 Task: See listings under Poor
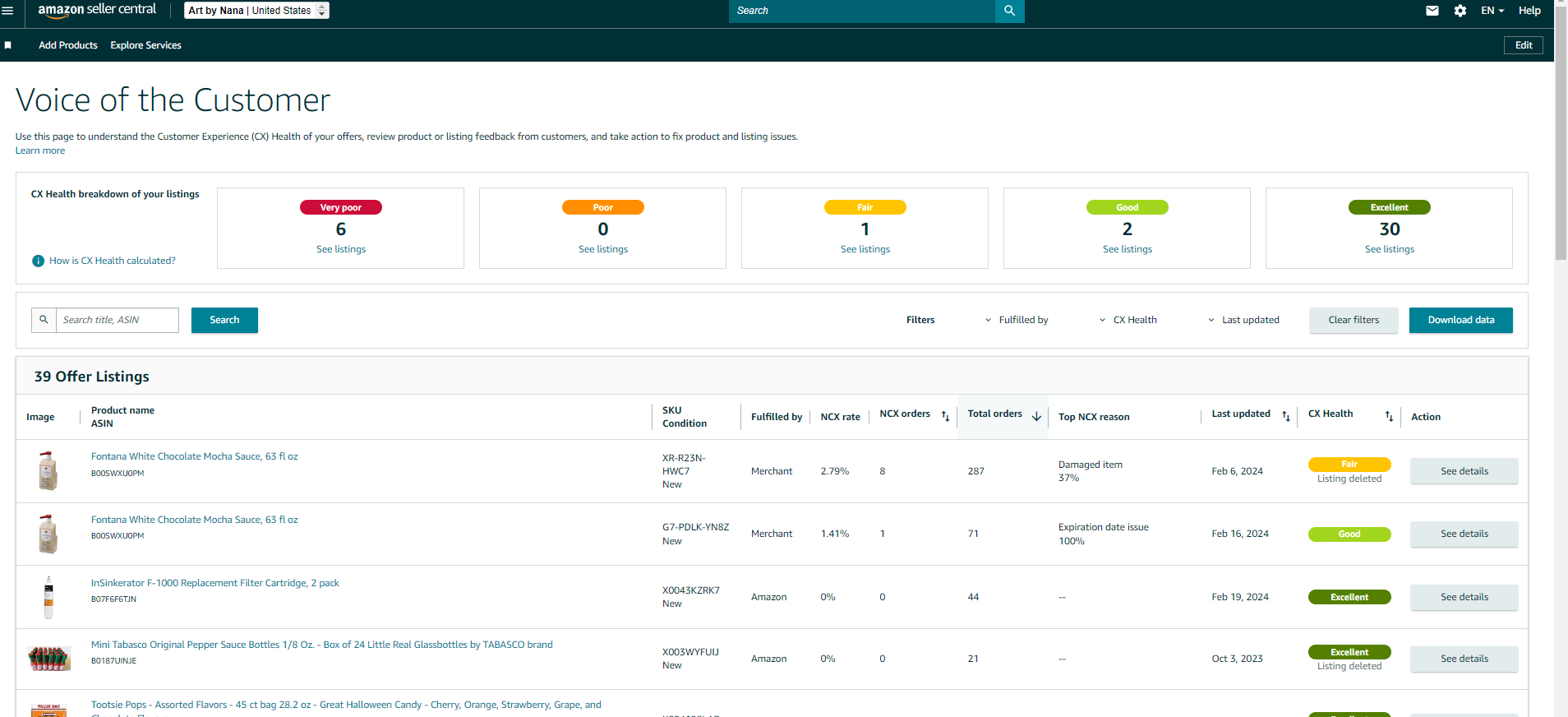tap(603, 249)
